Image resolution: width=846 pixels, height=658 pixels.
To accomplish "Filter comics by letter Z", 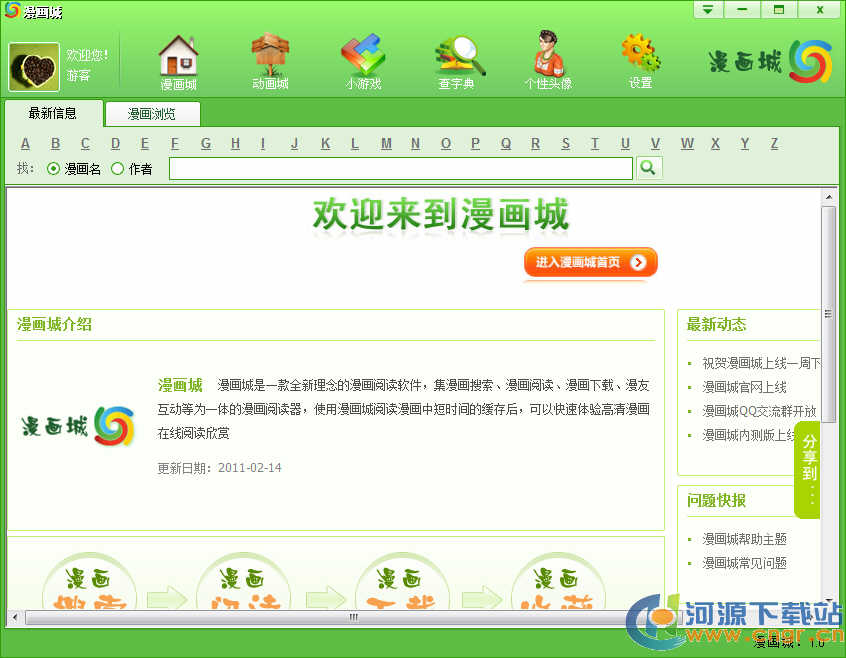I will (774, 143).
